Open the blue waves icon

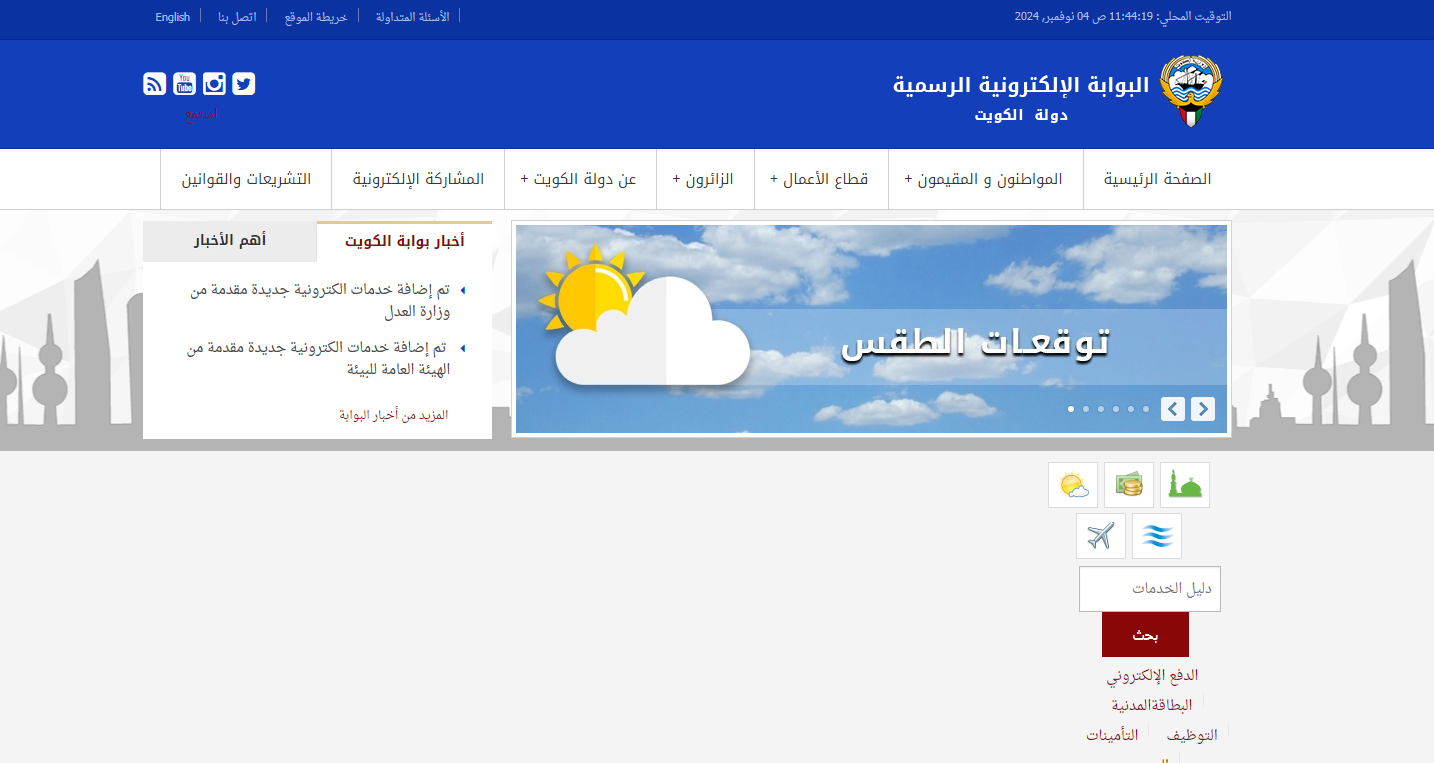click(x=1157, y=536)
